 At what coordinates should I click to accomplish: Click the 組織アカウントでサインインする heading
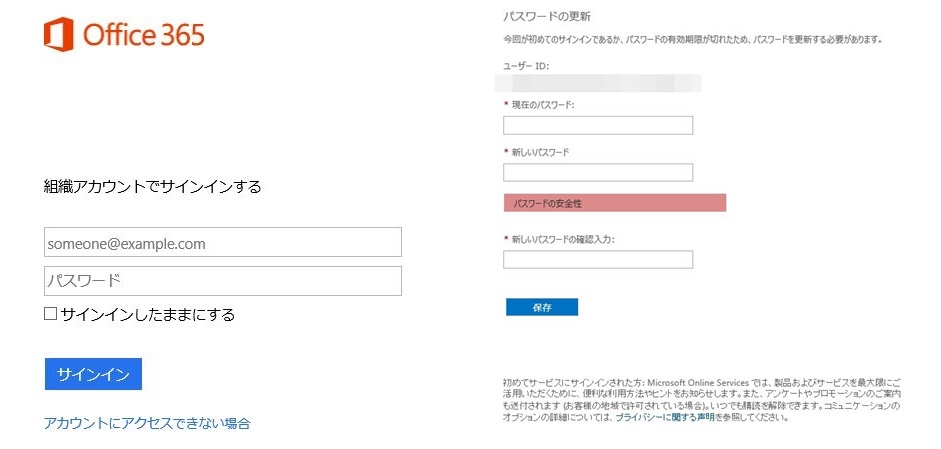(x=152, y=187)
